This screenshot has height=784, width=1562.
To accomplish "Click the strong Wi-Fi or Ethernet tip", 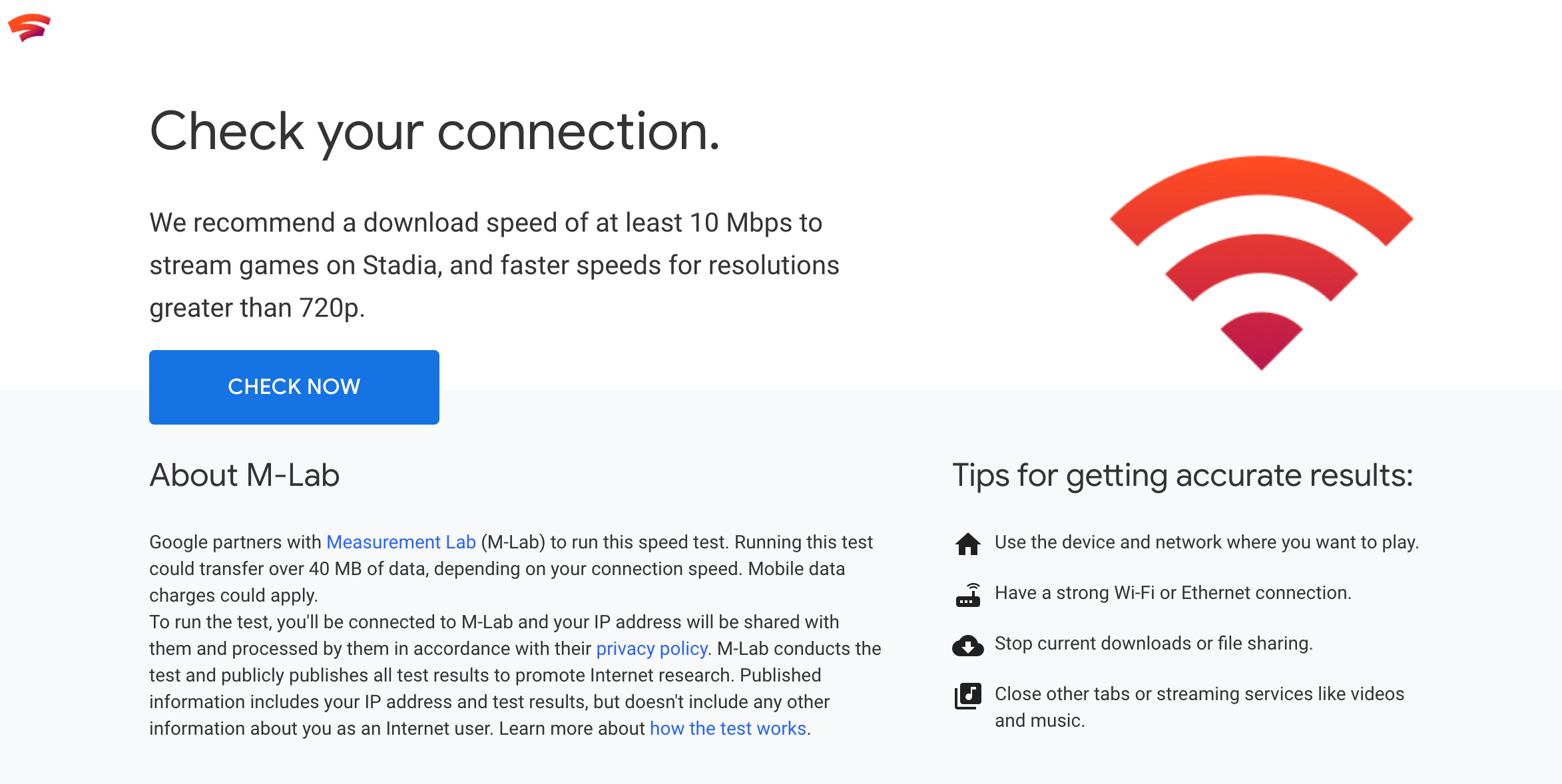I will tap(1172, 593).
